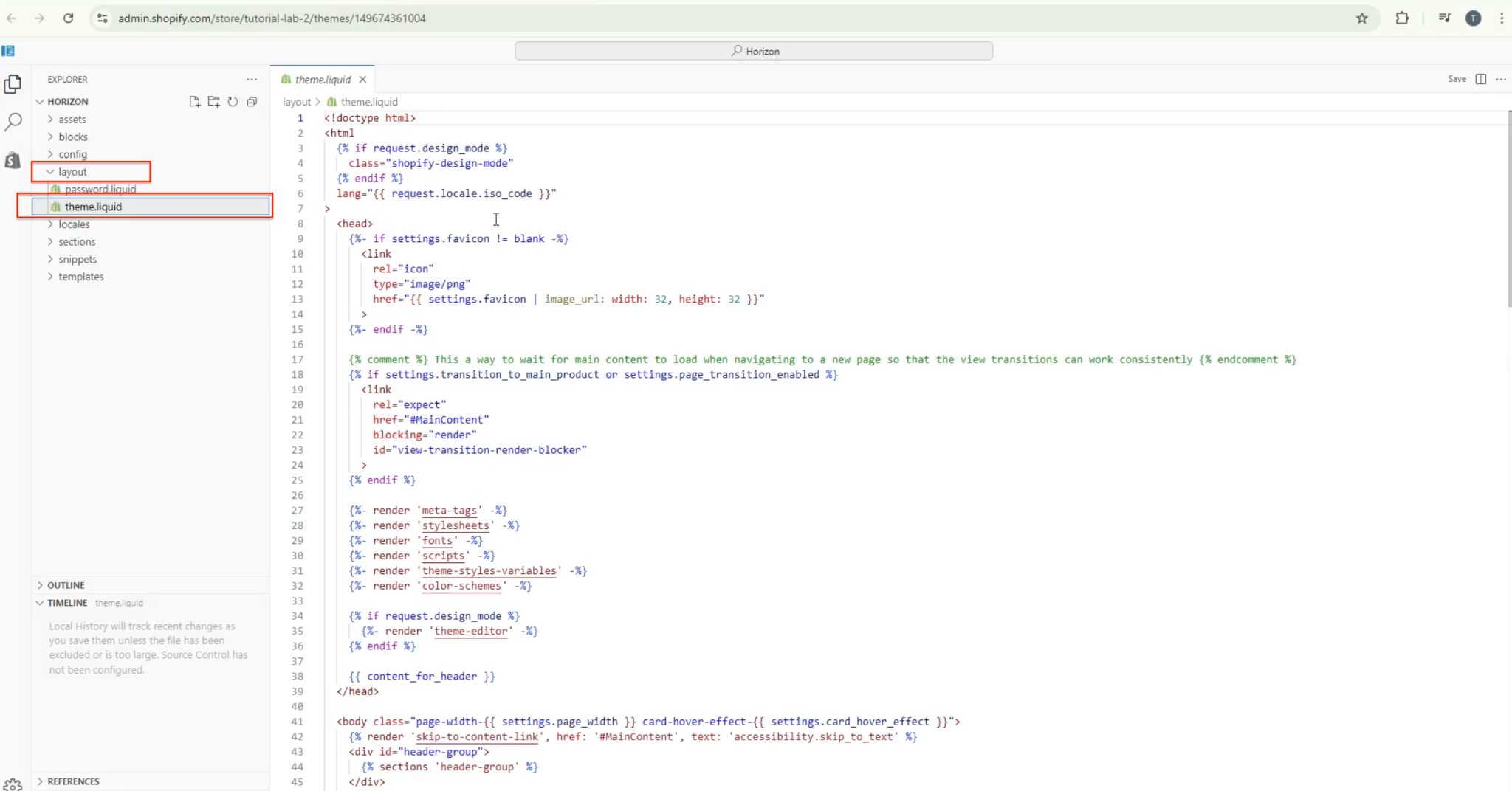The image size is (1512, 791).
Task: Click the sections 'header-group' line
Action: point(449,767)
